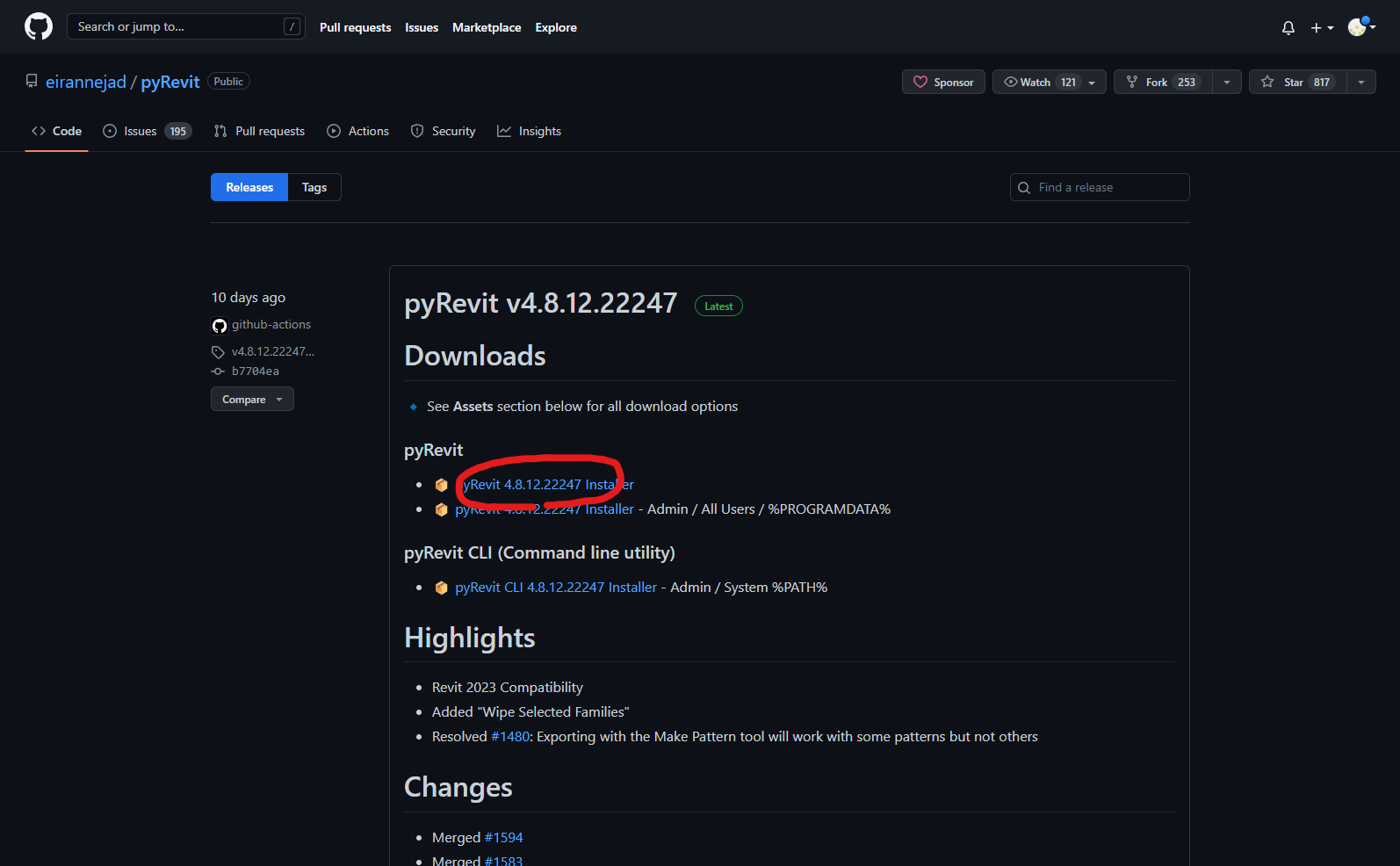Click the Issues count badge 195
The image size is (1400, 866).
(178, 131)
